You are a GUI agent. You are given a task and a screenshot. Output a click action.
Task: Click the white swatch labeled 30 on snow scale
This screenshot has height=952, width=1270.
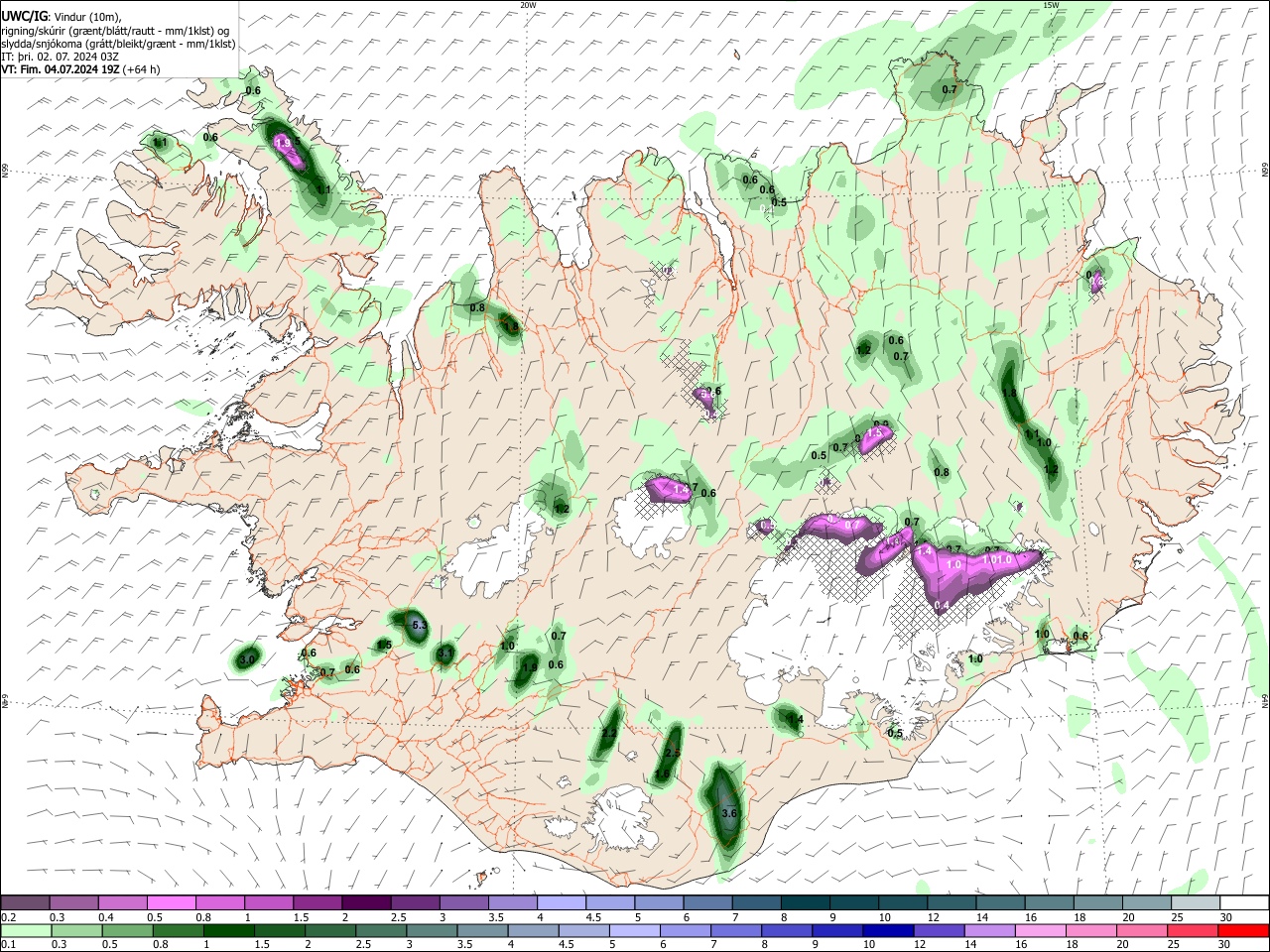point(1244,903)
